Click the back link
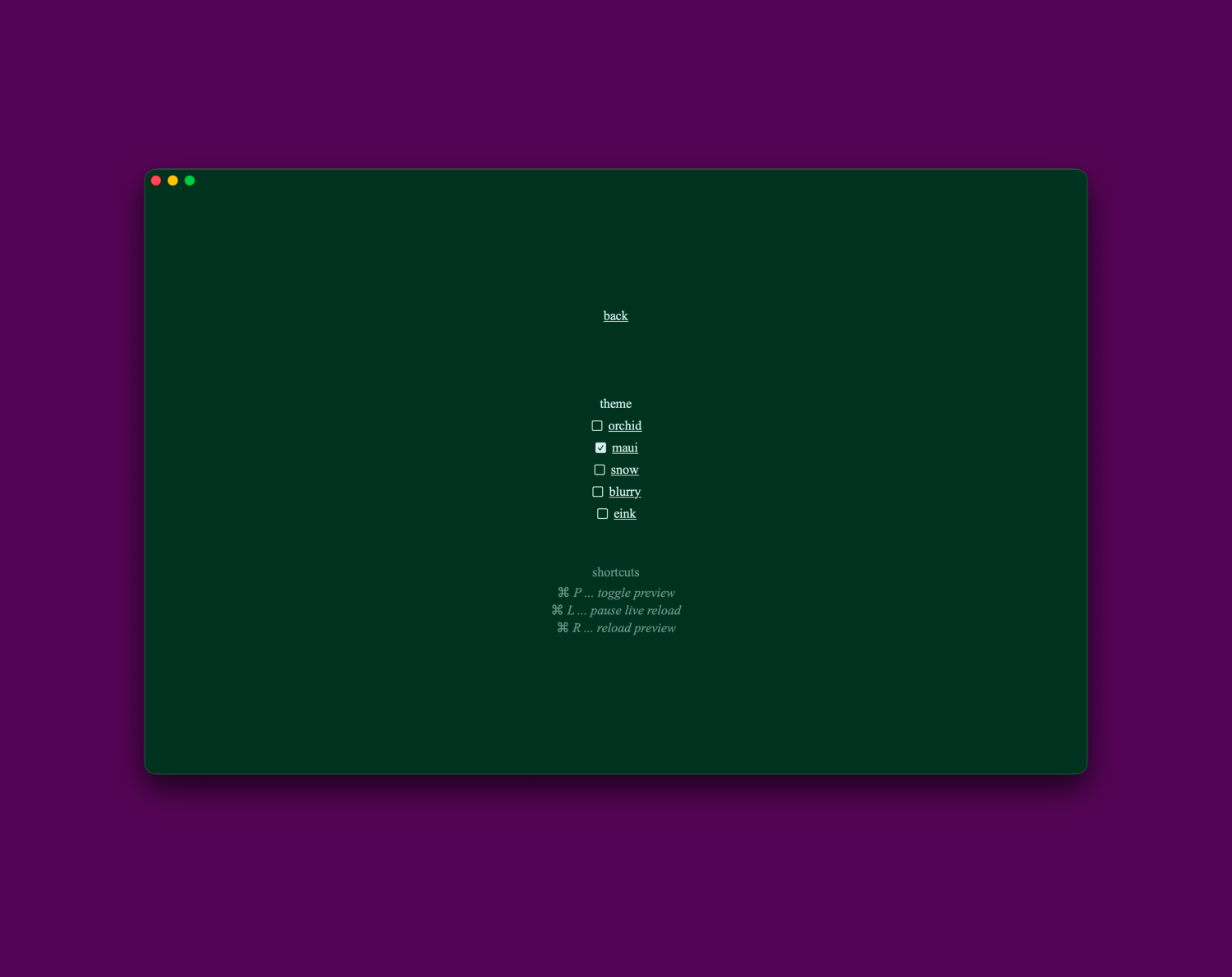 [x=615, y=316]
